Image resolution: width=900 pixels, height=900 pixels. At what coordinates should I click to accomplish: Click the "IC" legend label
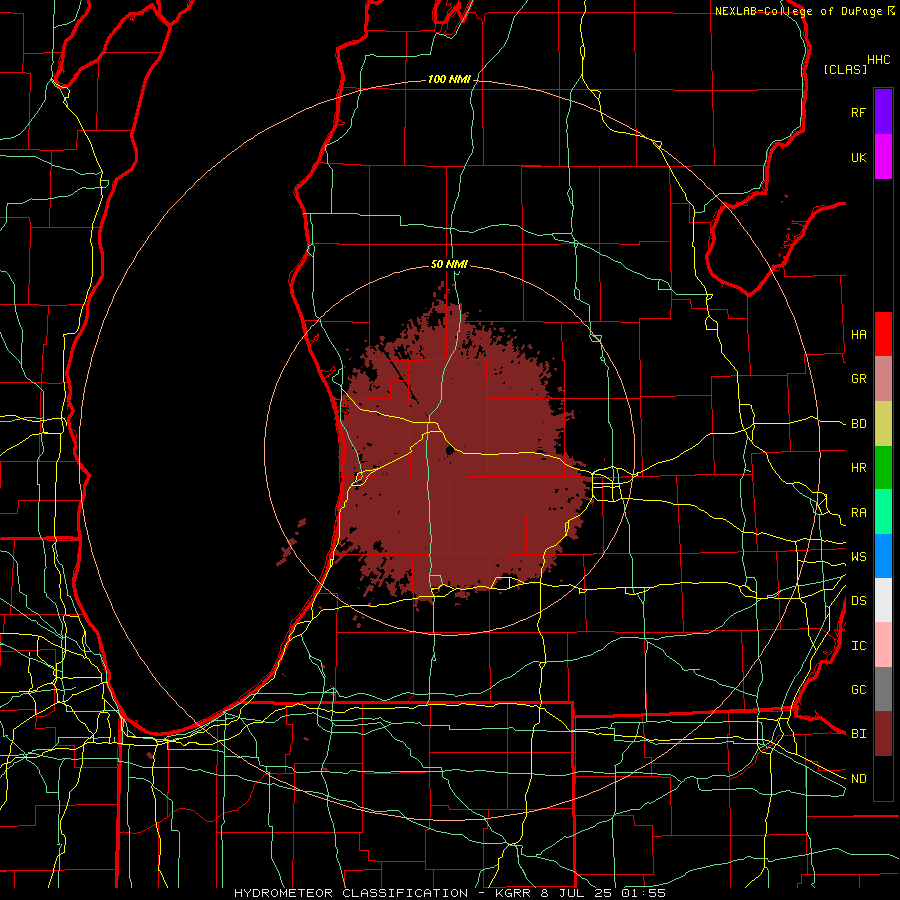coord(858,646)
